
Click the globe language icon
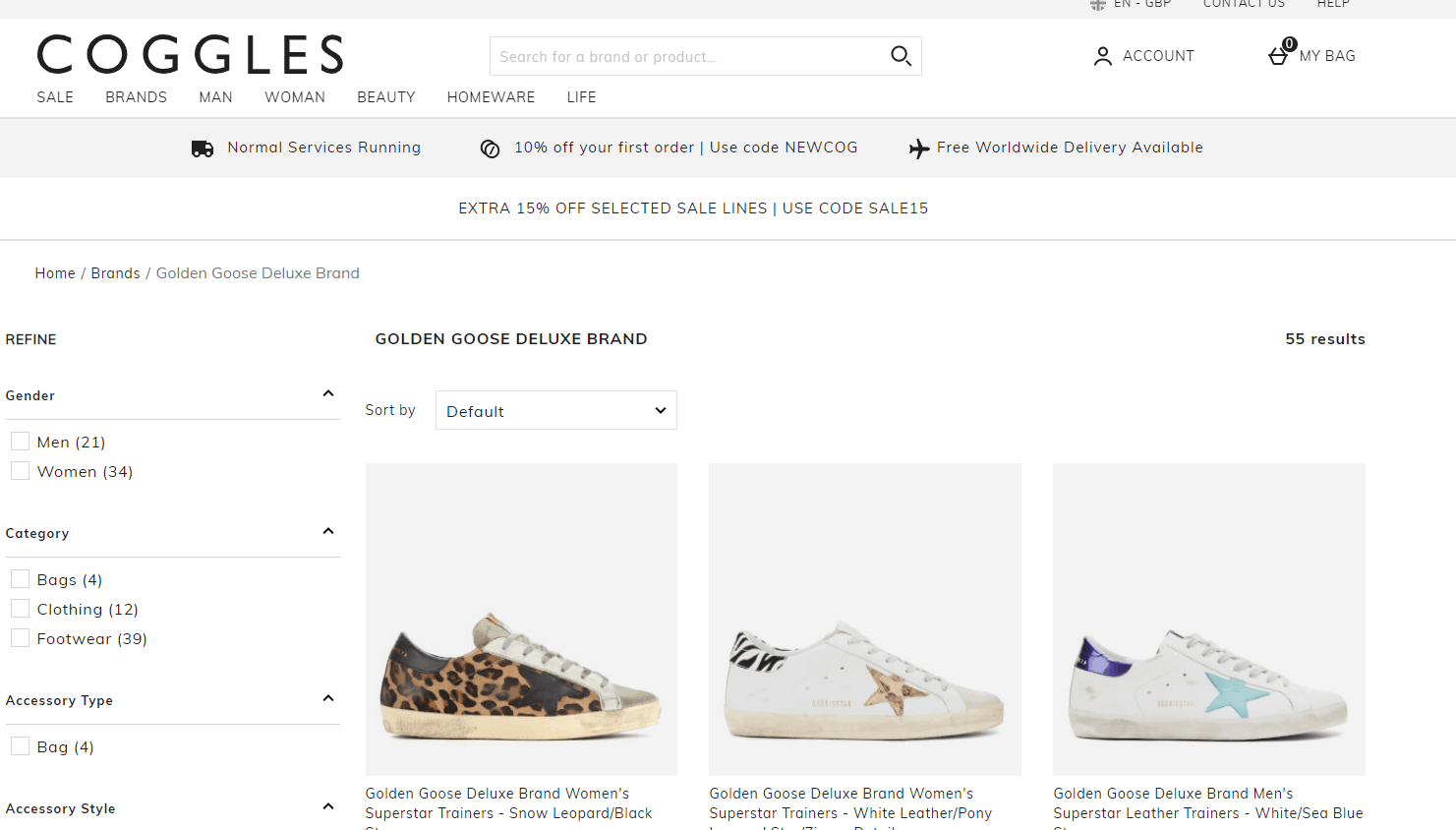click(1098, 5)
